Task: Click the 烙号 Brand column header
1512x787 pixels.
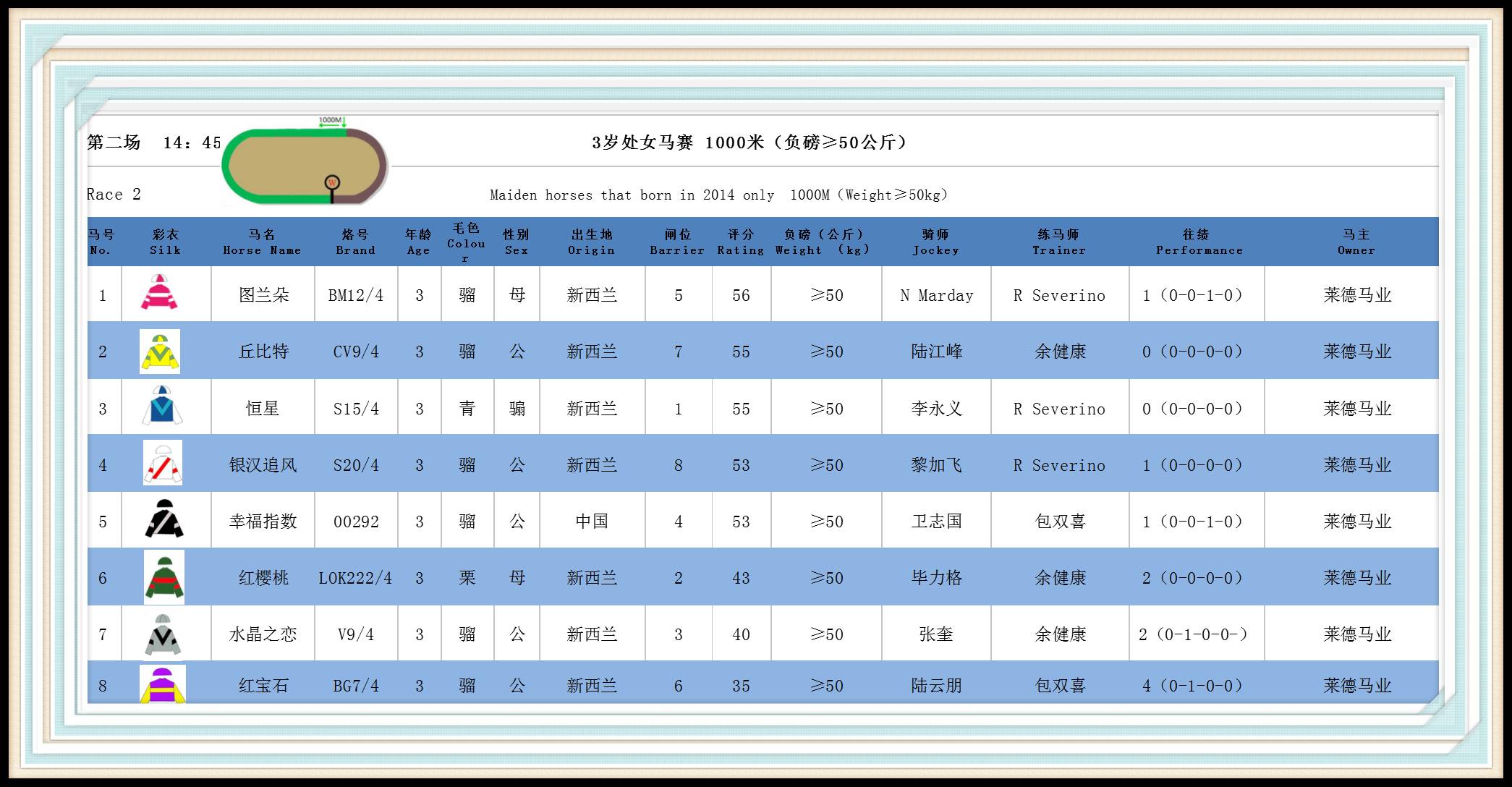Action: point(355,242)
